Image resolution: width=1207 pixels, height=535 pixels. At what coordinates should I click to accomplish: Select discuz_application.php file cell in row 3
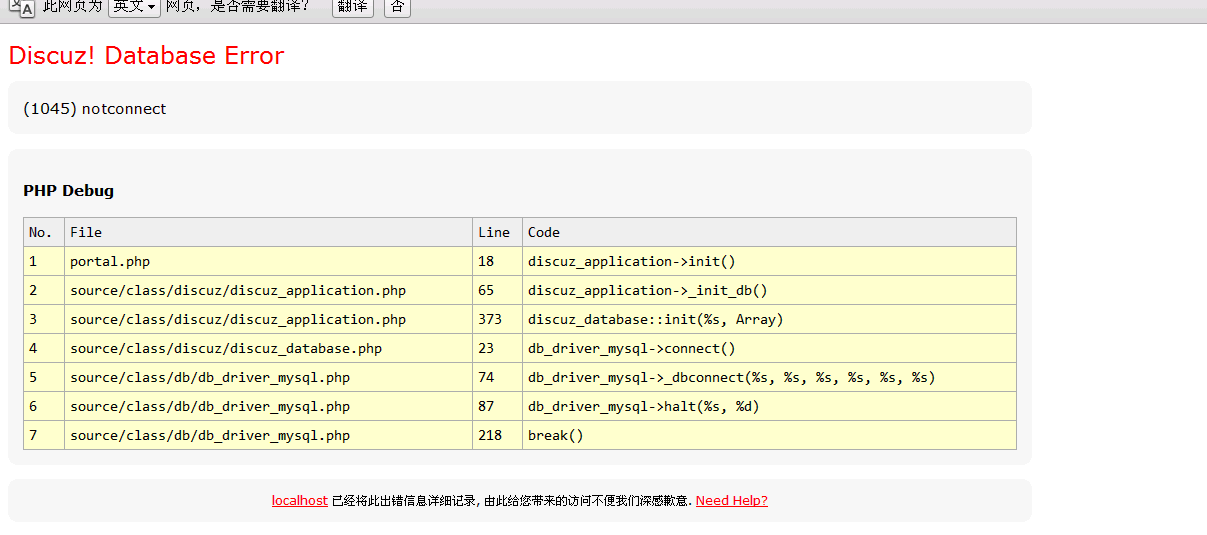269,320
